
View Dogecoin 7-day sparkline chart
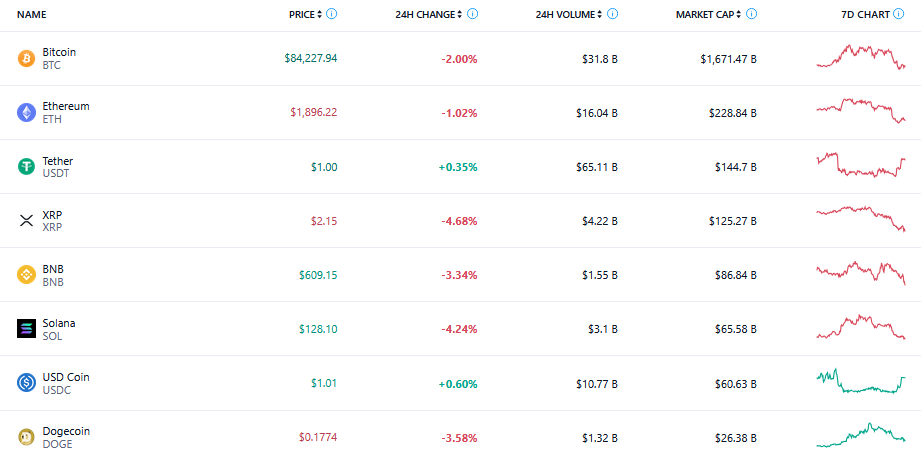[861, 435]
